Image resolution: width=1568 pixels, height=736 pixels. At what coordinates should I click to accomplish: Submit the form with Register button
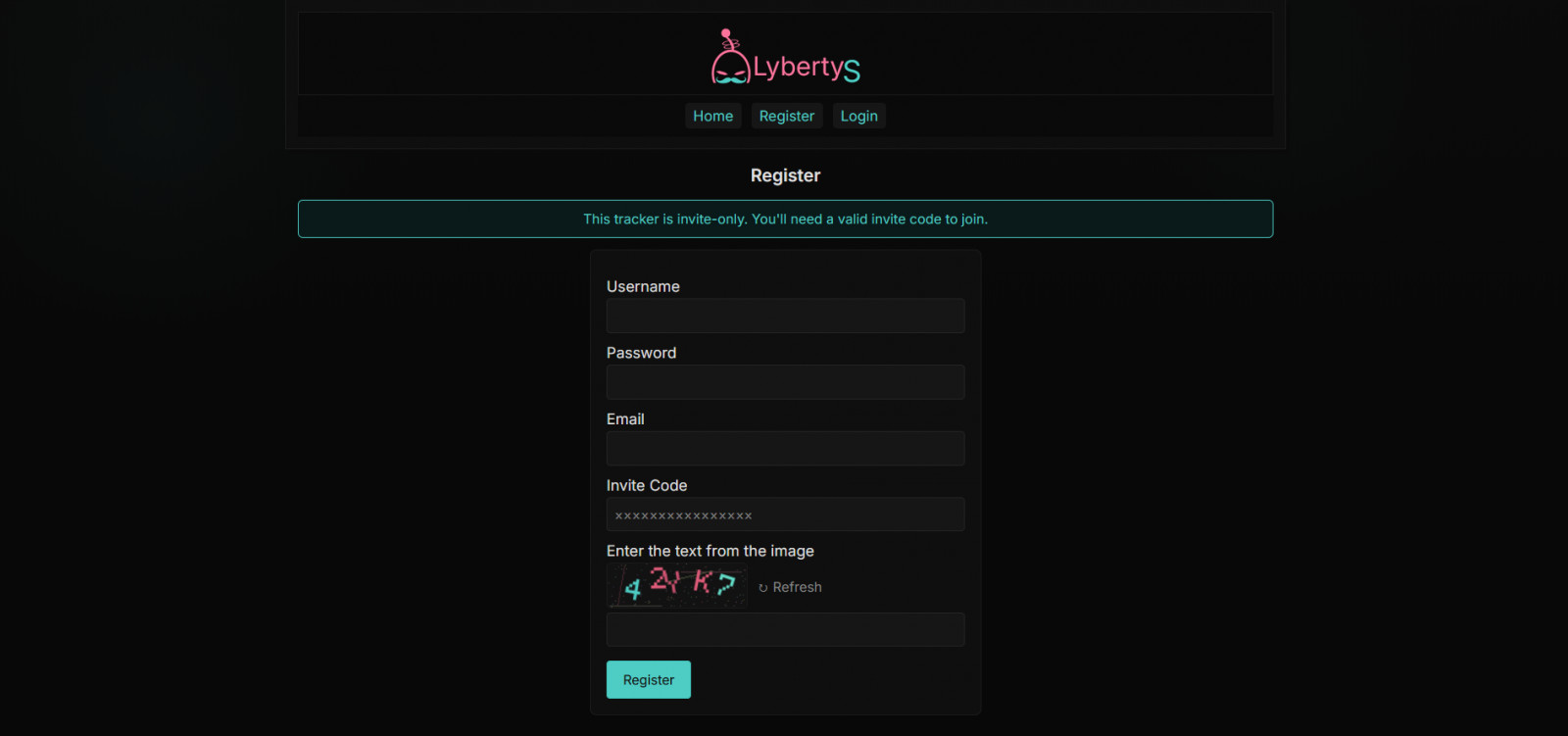coord(648,679)
